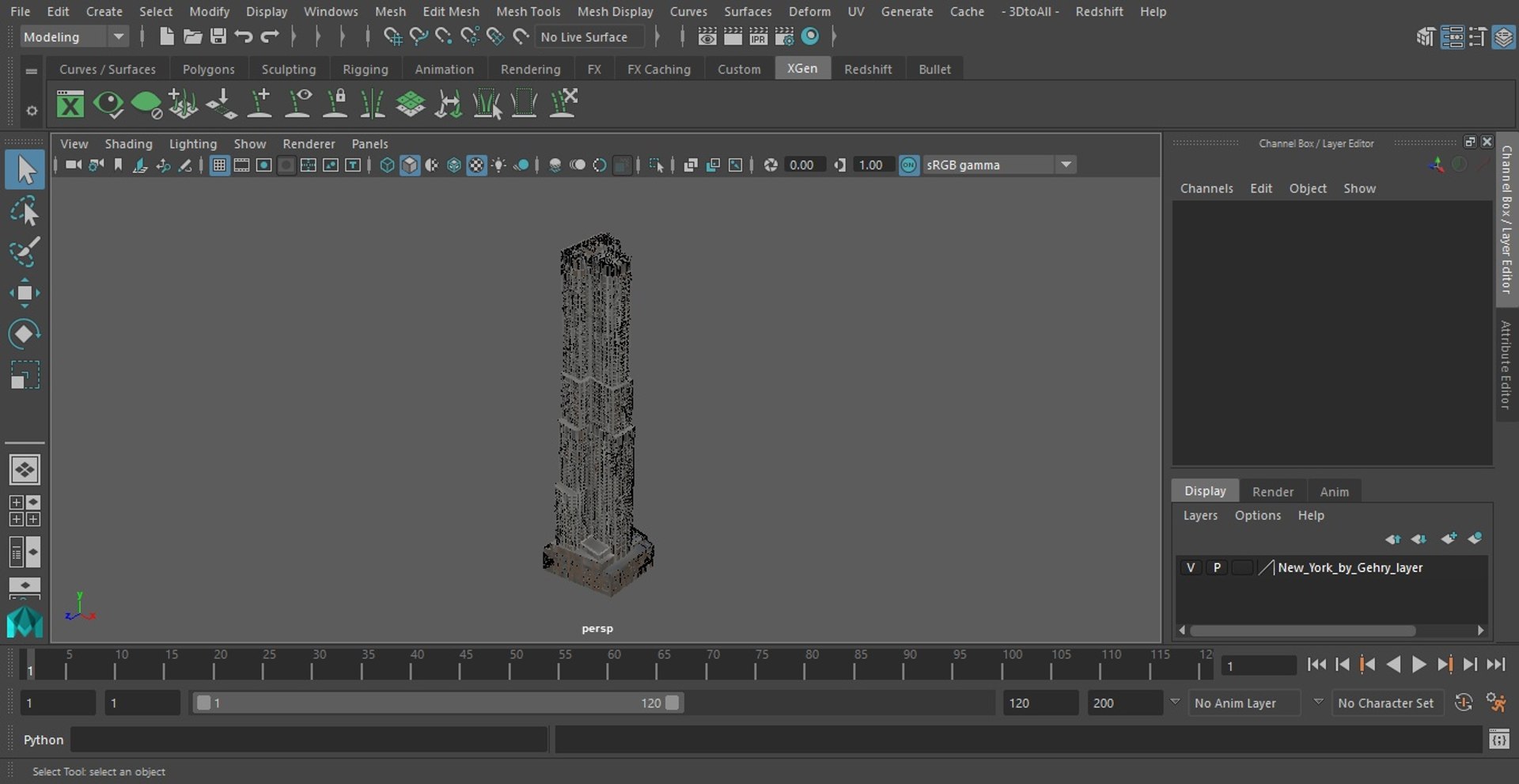The image size is (1519, 784).
Task: Toggle P playback for New_York_by_Gehry_layer
Action: click(1217, 567)
